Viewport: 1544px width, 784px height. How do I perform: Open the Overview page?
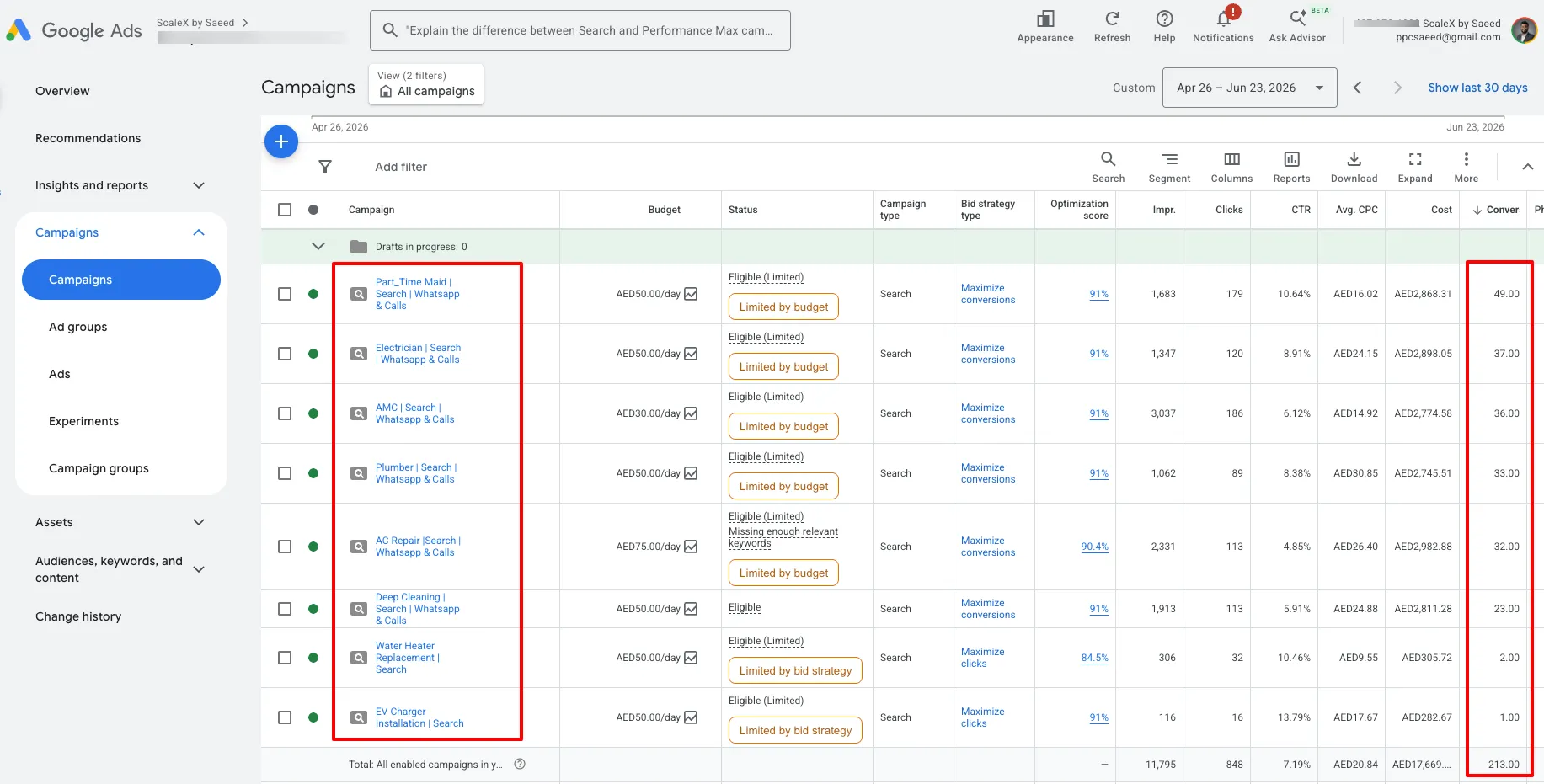(62, 91)
